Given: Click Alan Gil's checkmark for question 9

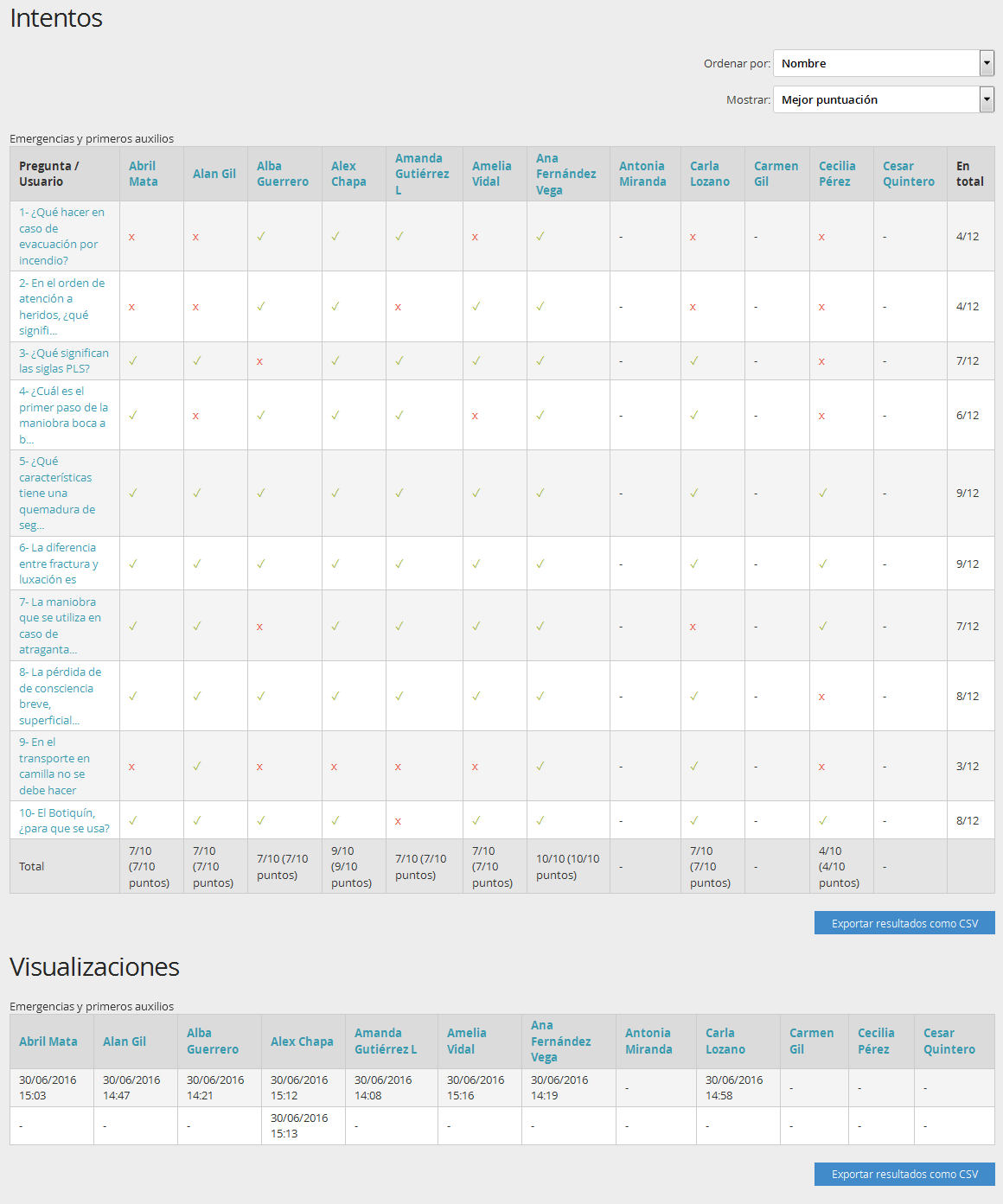Looking at the screenshot, I should 196,766.
